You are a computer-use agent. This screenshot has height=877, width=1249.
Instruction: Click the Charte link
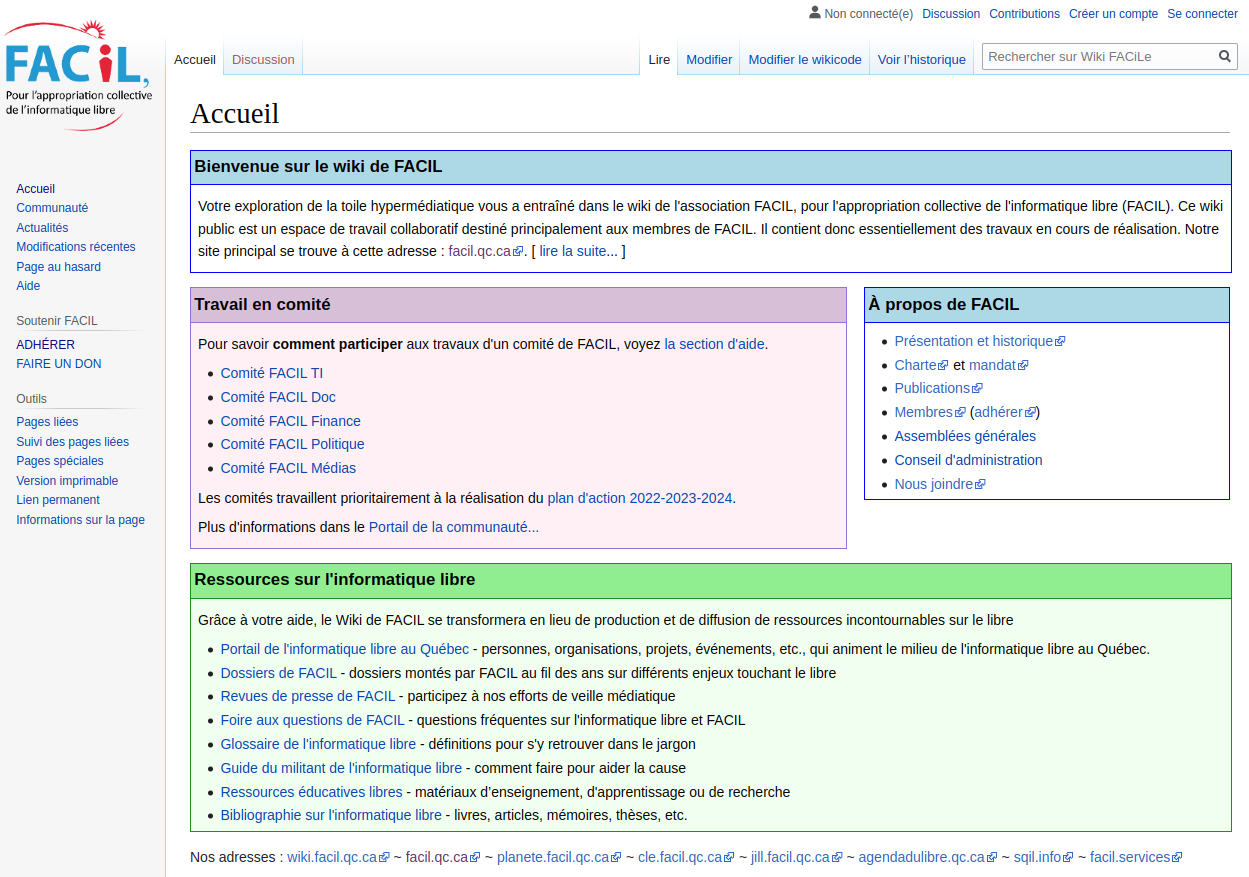pos(921,365)
